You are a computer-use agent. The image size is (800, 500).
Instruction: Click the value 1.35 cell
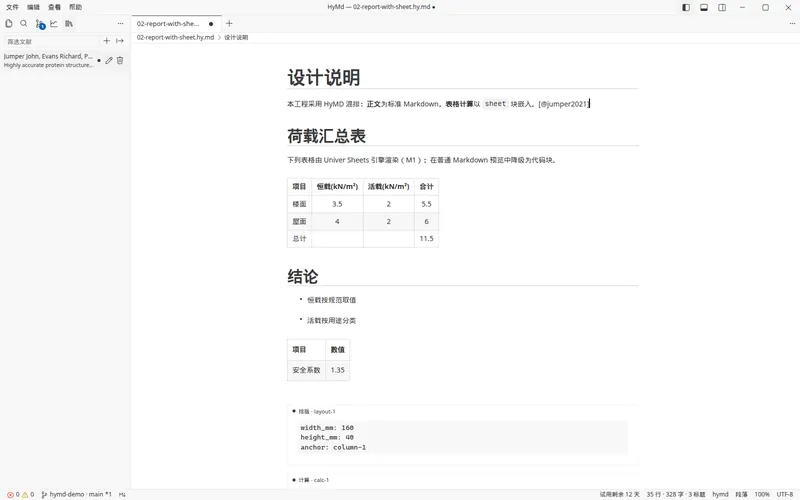pyautogui.click(x=337, y=370)
